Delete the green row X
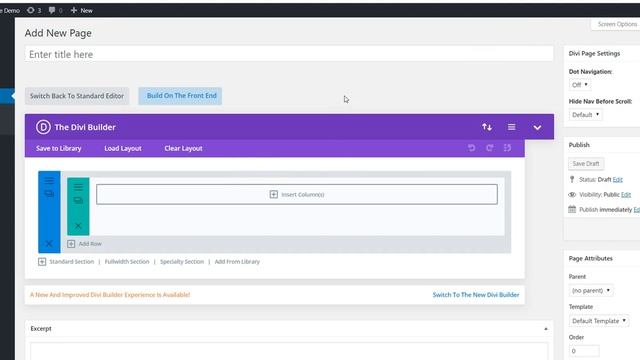 point(78,225)
